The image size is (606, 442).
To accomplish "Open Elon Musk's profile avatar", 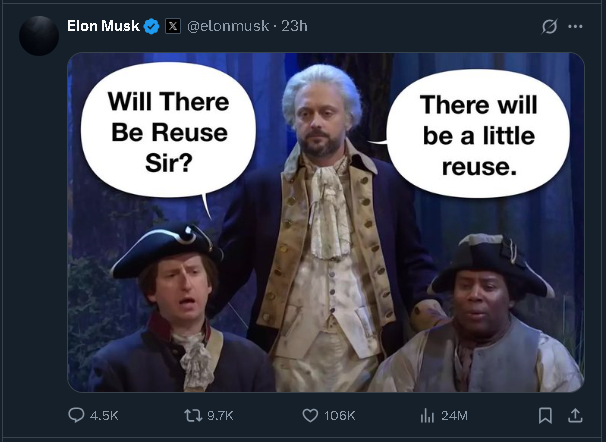I will 39,36.
